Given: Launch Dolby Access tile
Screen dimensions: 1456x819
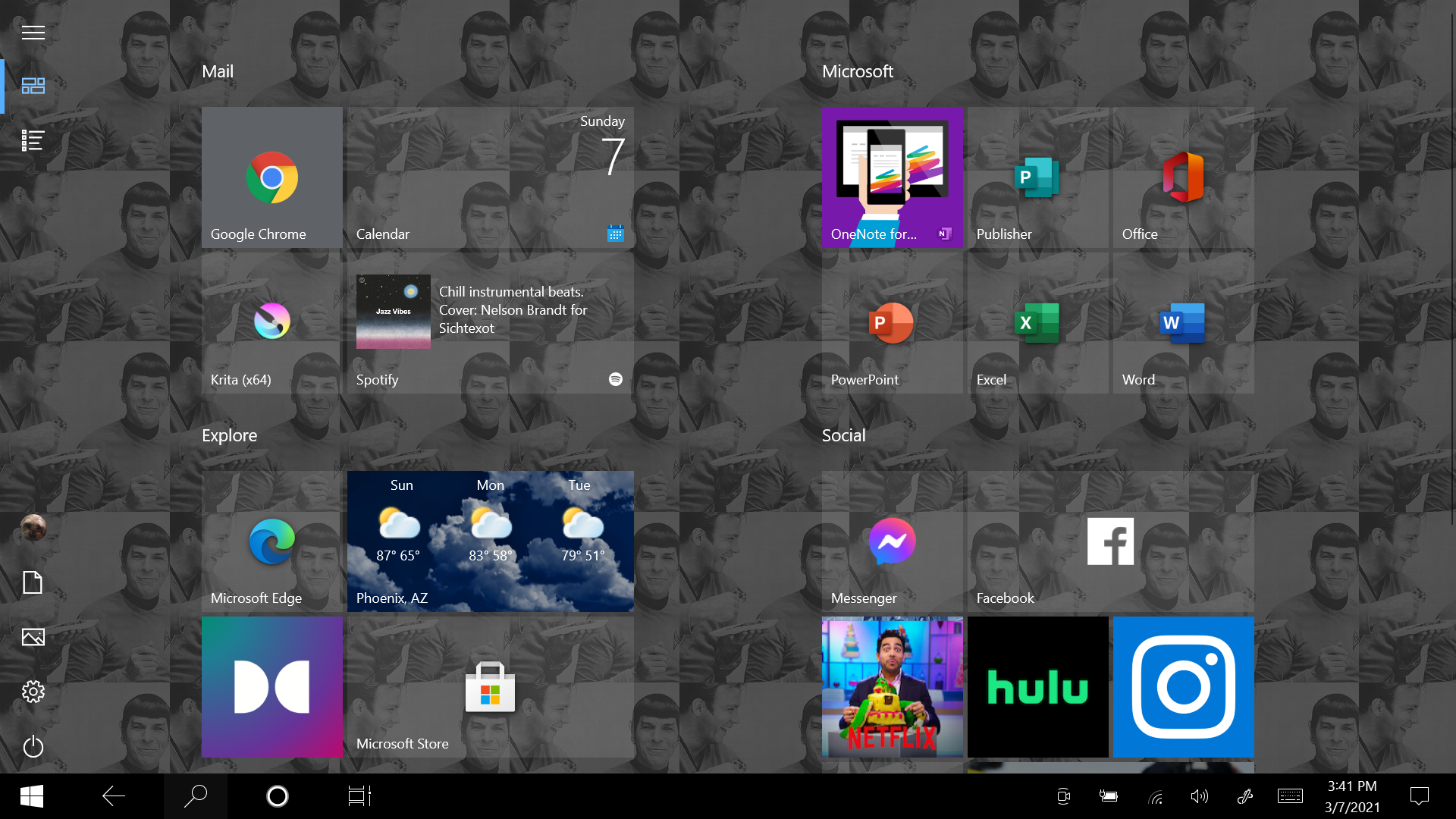Looking at the screenshot, I should point(272,687).
